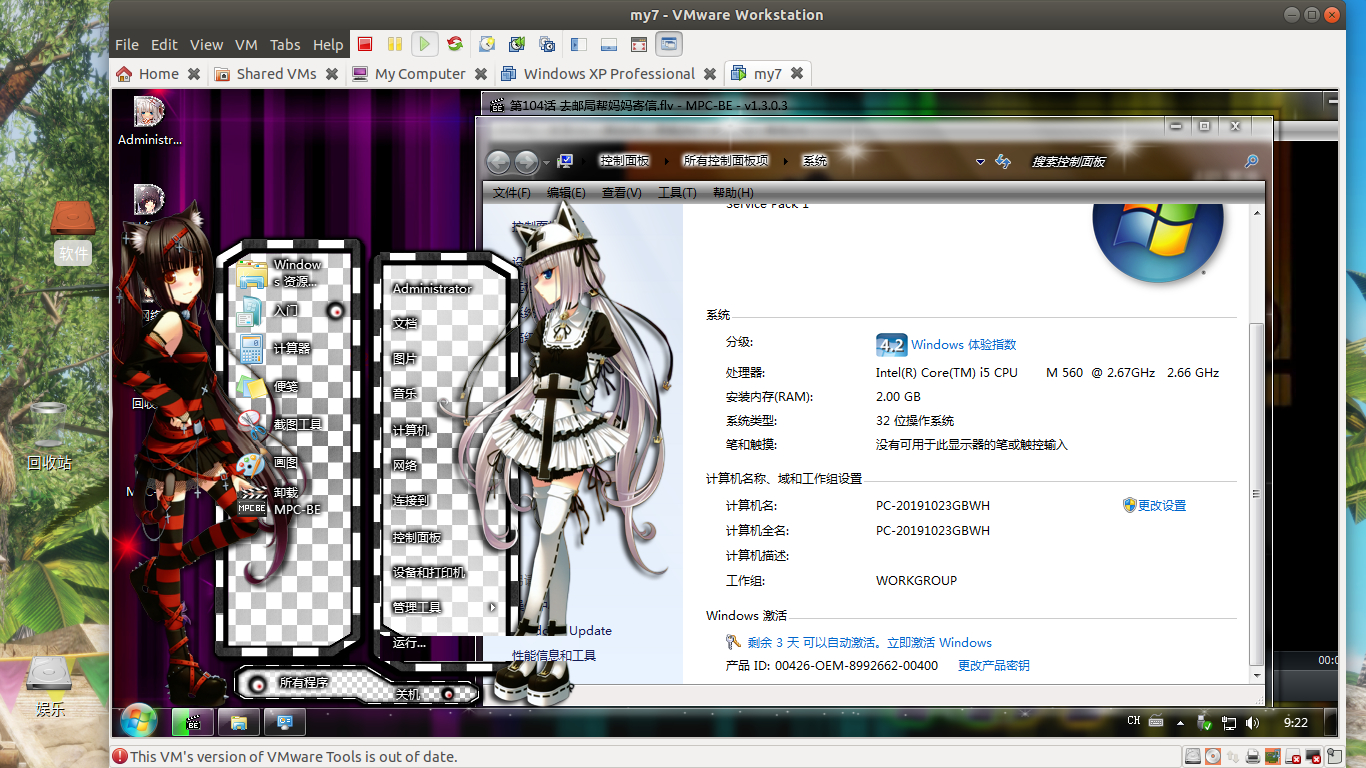Viewport: 1366px width, 768px height.
Task: Click the 立即激活 Windows activation link
Action: click(x=938, y=643)
